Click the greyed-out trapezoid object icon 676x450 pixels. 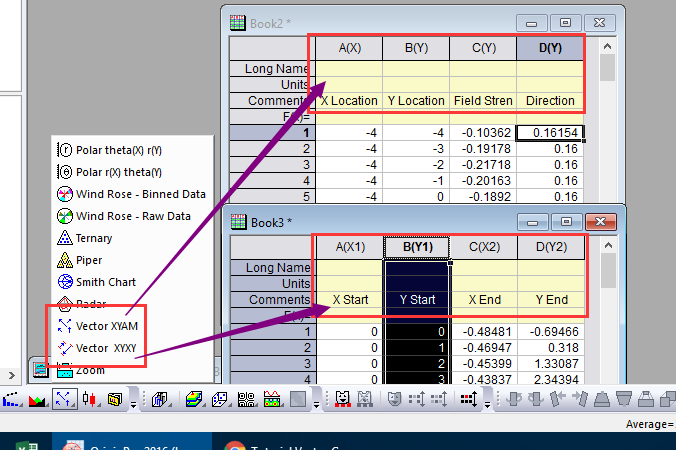(601, 399)
